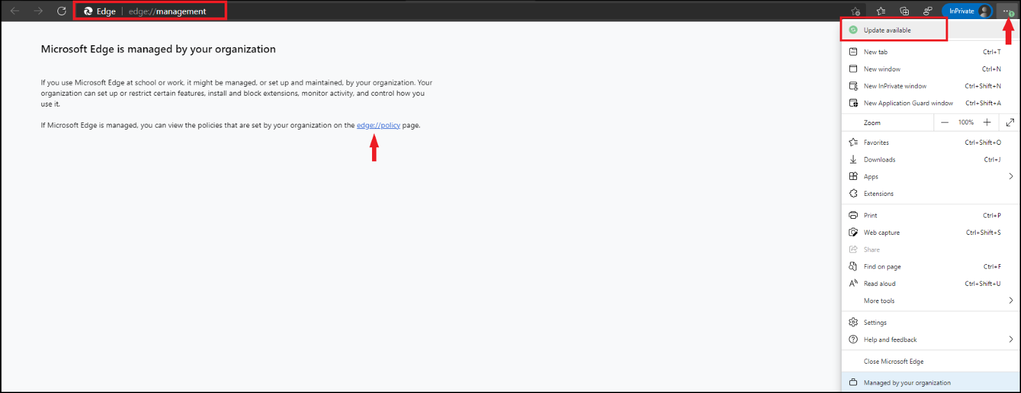Viewport: 1021px width, 393px height.
Task: Open Settings from the menu
Action: (930, 323)
